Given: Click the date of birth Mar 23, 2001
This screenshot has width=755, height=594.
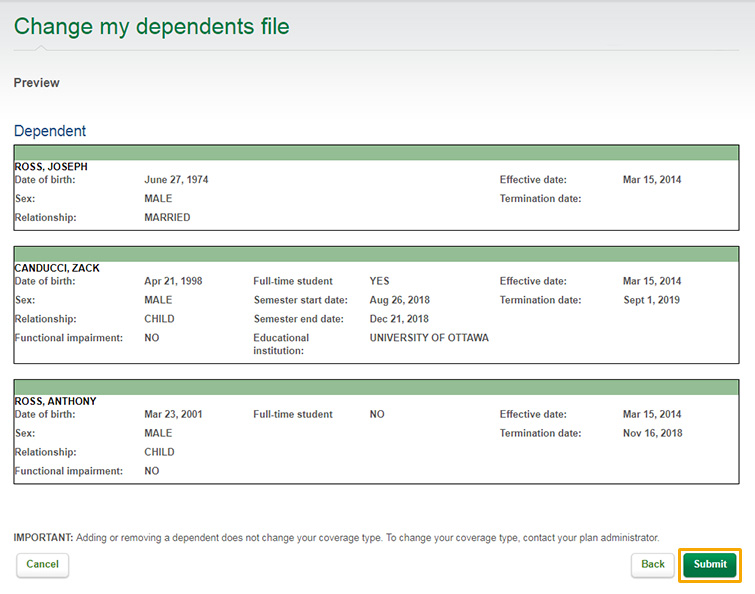Looking at the screenshot, I should click(x=173, y=414).
